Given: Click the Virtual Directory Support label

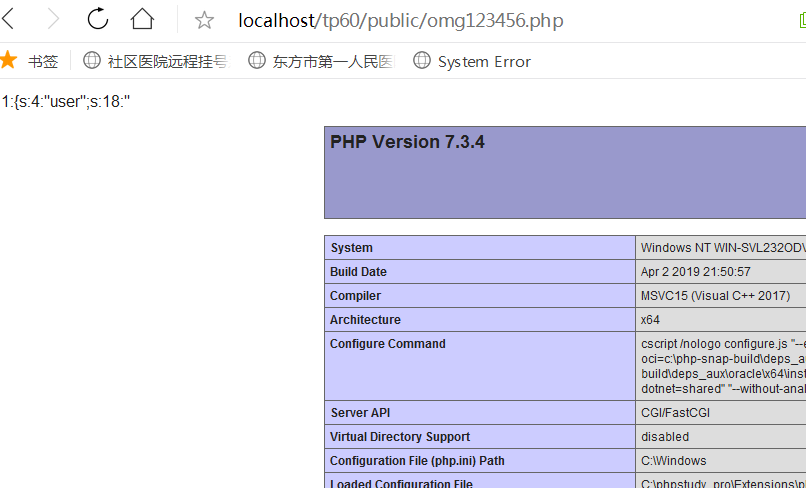Looking at the screenshot, I should (400, 437).
